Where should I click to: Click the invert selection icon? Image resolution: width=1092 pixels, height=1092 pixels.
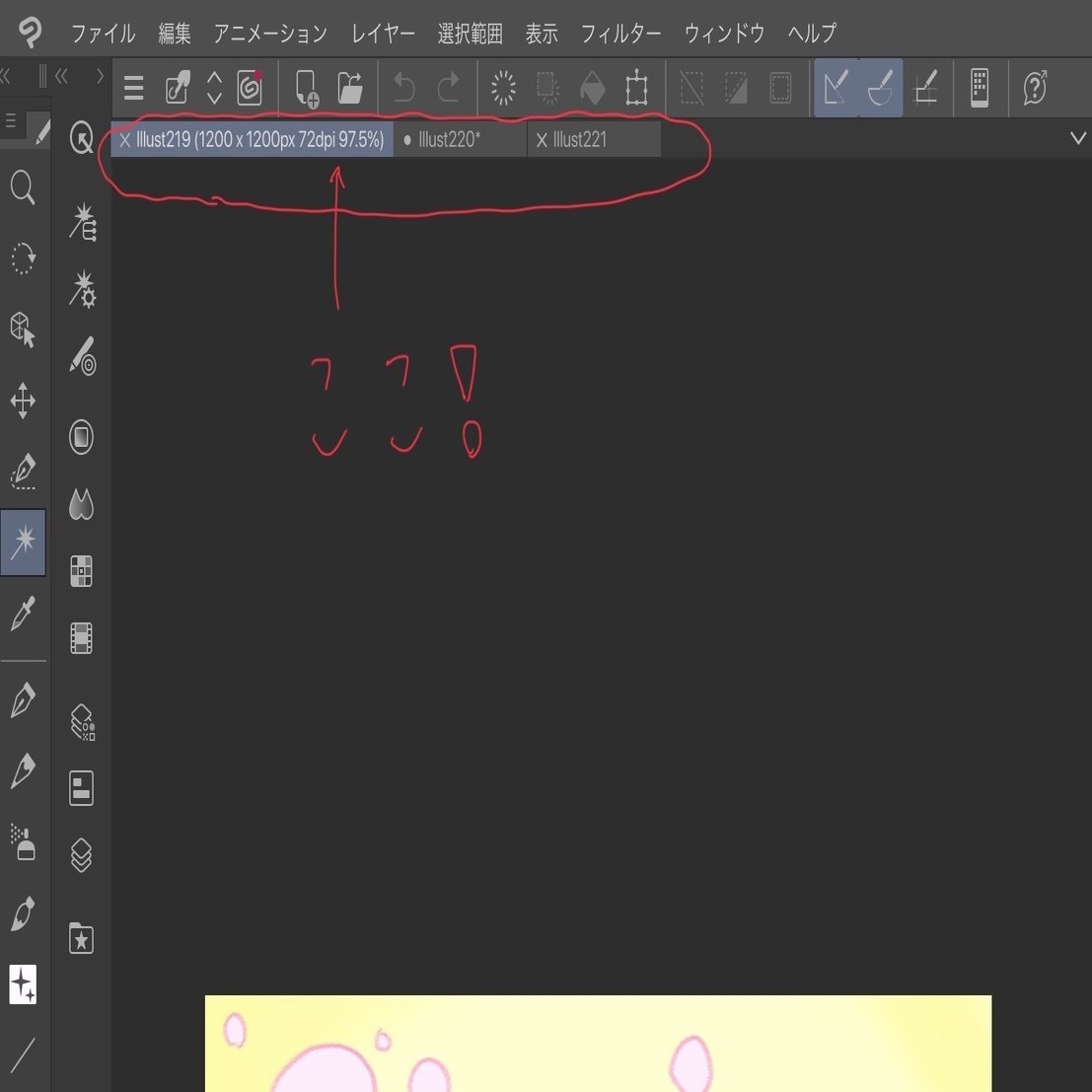coord(736,88)
